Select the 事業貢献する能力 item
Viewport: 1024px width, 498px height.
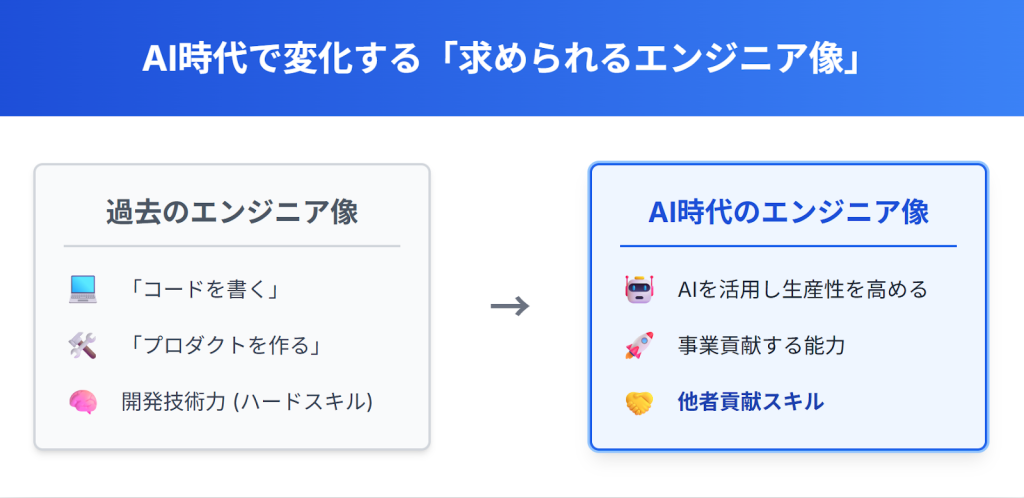(761, 346)
